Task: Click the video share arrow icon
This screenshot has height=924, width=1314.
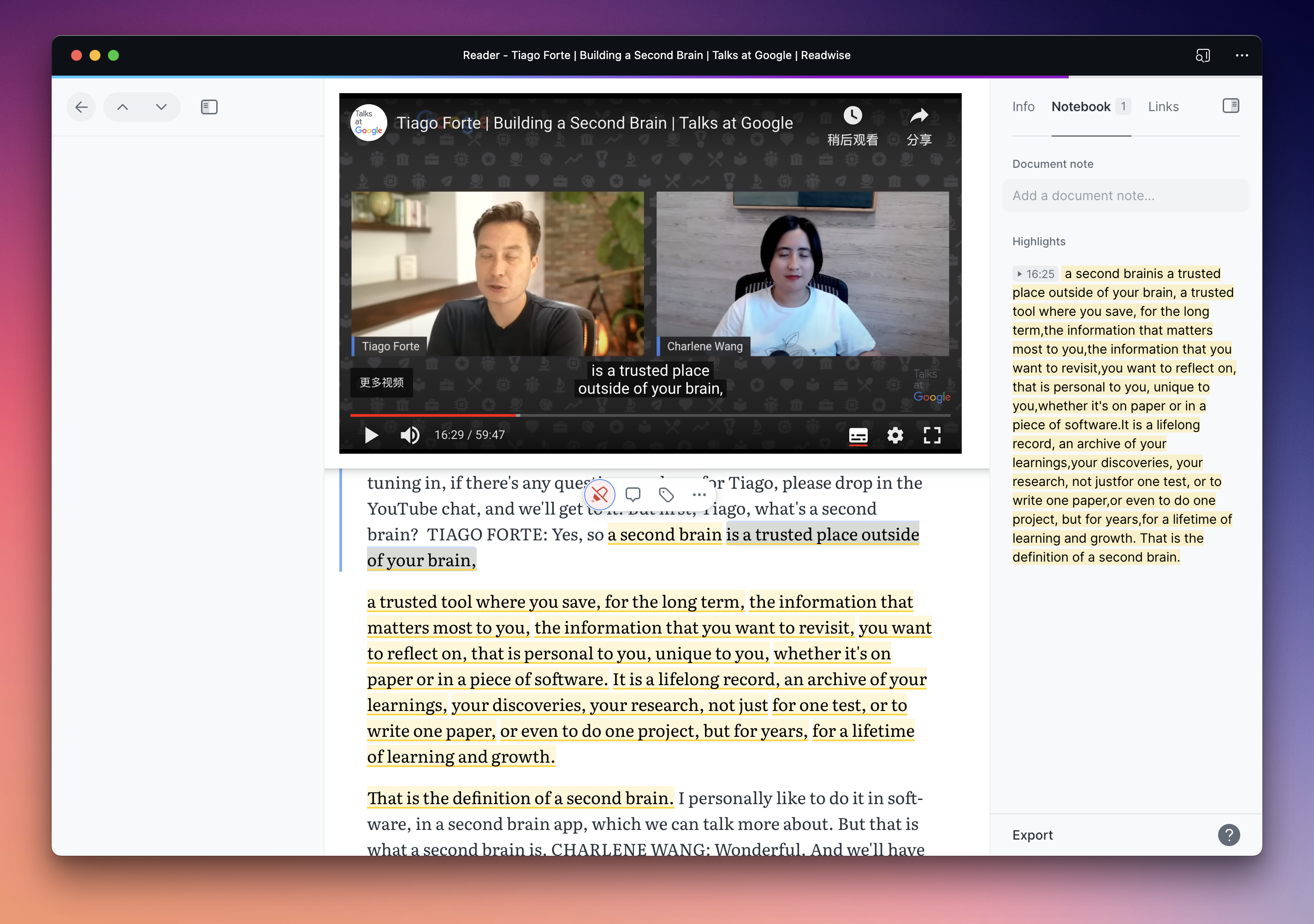Action: click(x=919, y=116)
